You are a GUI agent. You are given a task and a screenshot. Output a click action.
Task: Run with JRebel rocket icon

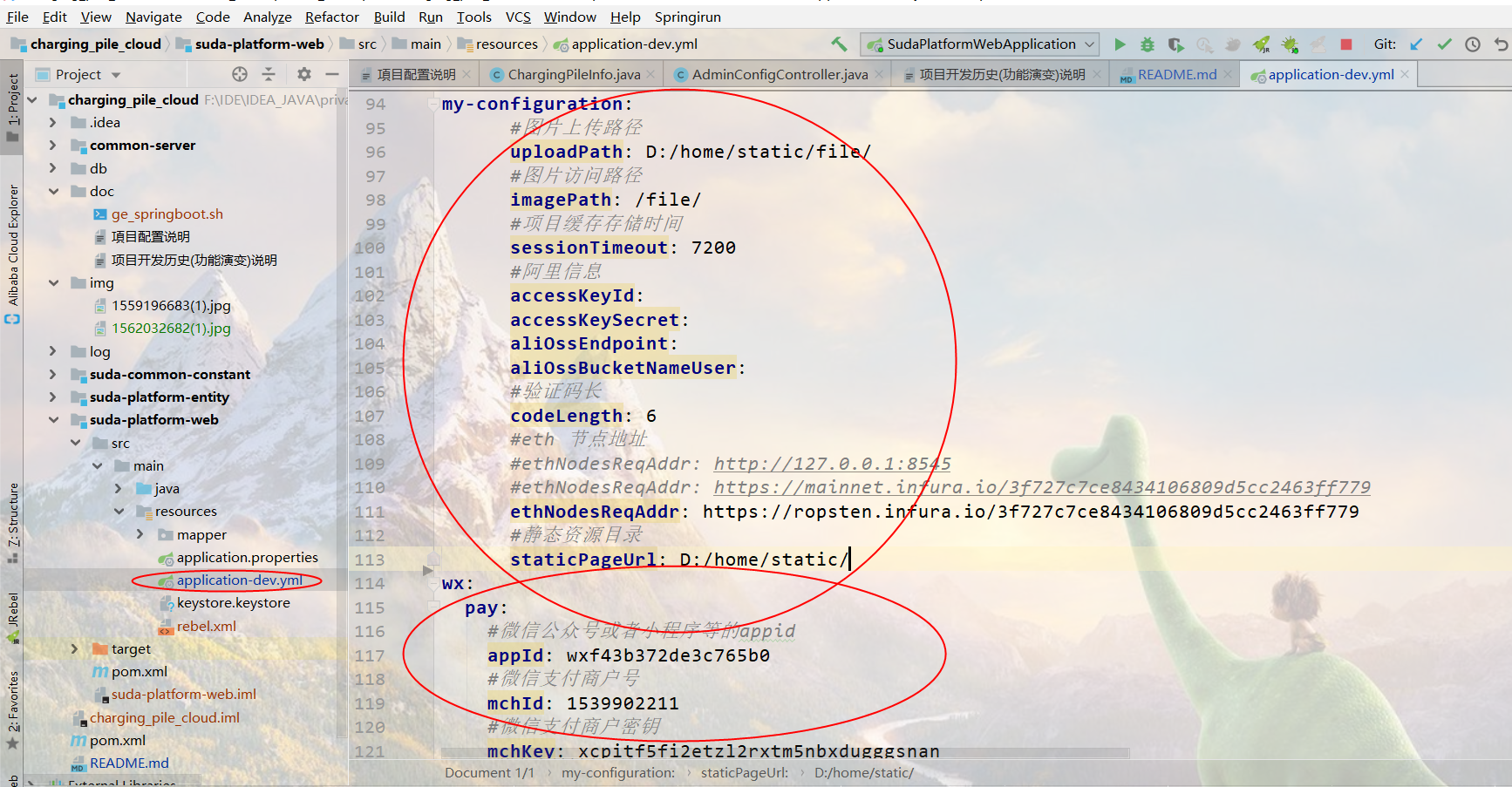point(1261,44)
